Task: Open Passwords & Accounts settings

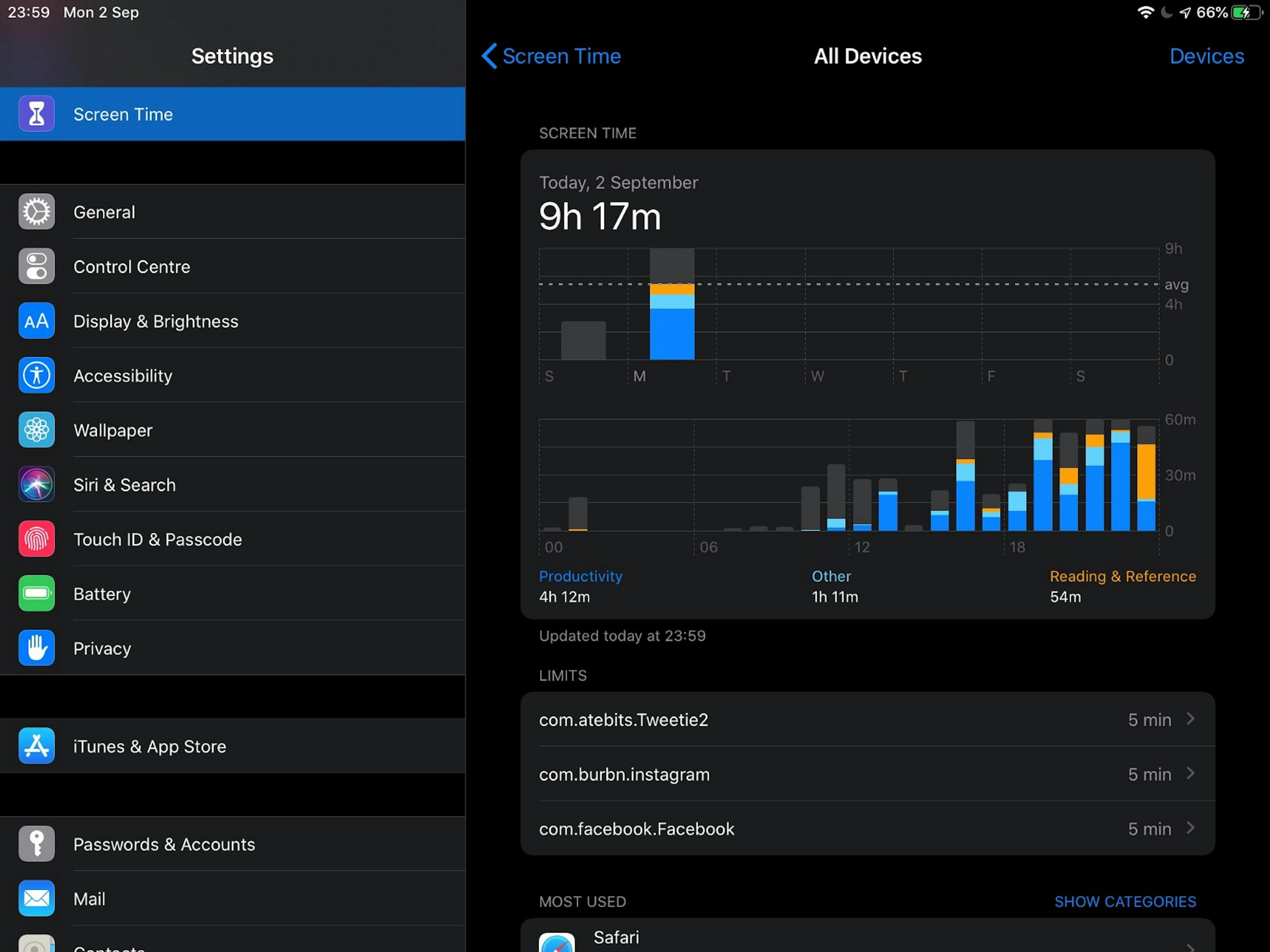Action: point(233,844)
